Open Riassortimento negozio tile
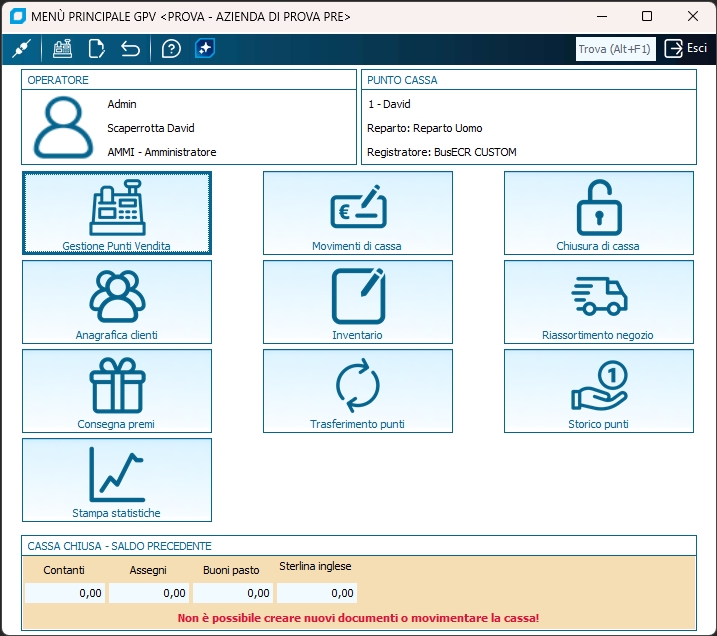 point(598,302)
